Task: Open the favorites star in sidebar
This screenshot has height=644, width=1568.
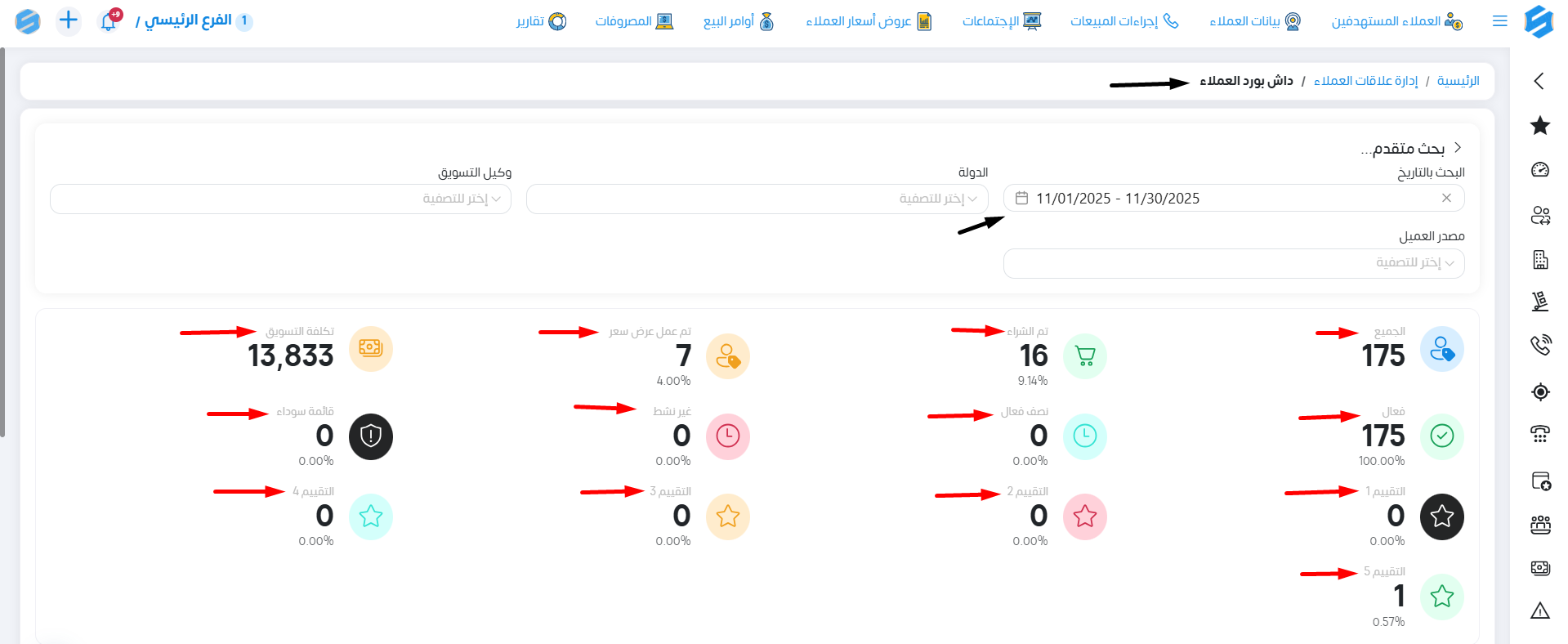Action: pyautogui.click(x=1539, y=125)
